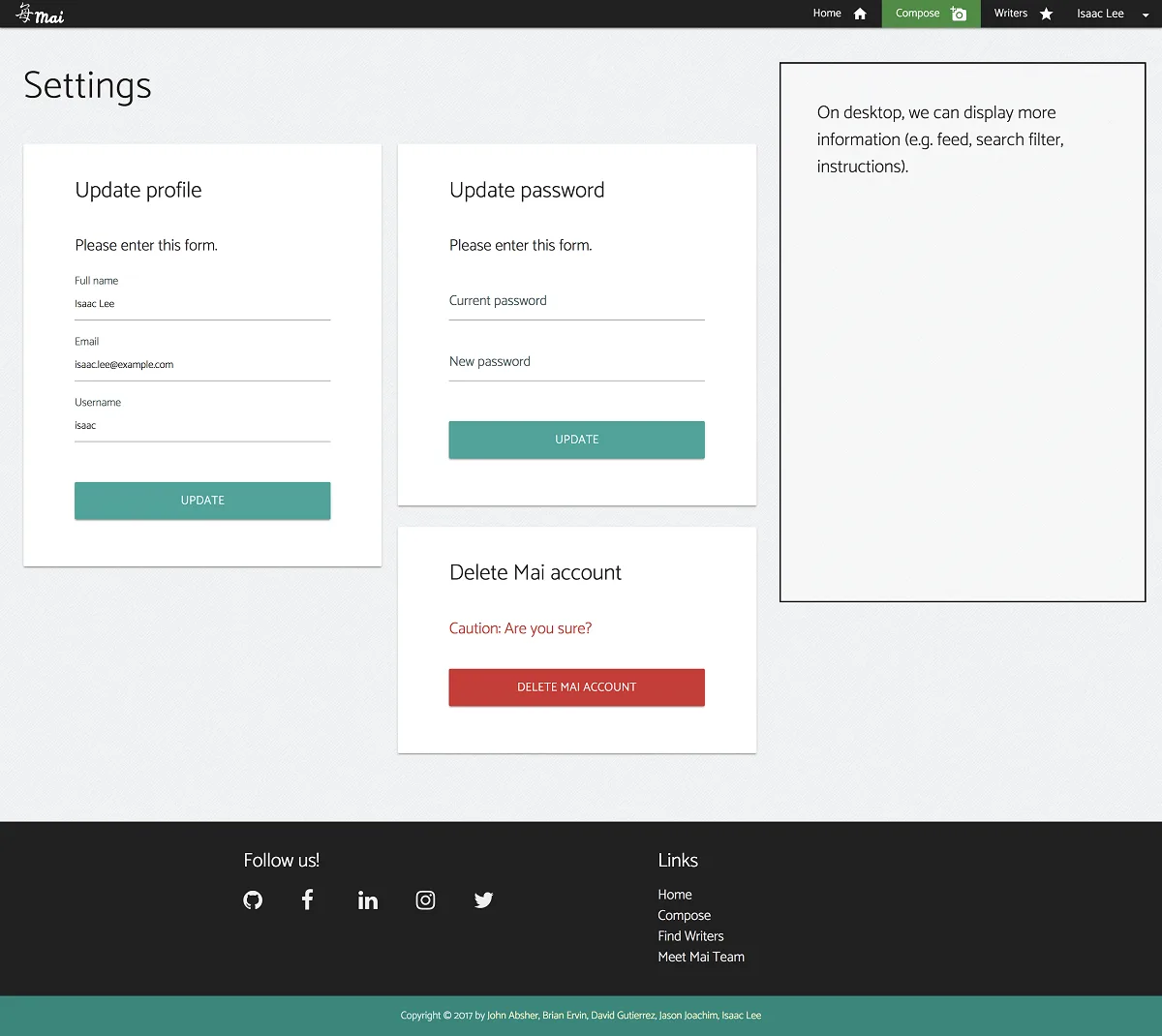Follow the Meet Mai Team footer link

pyautogui.click(x=701, y=957)
